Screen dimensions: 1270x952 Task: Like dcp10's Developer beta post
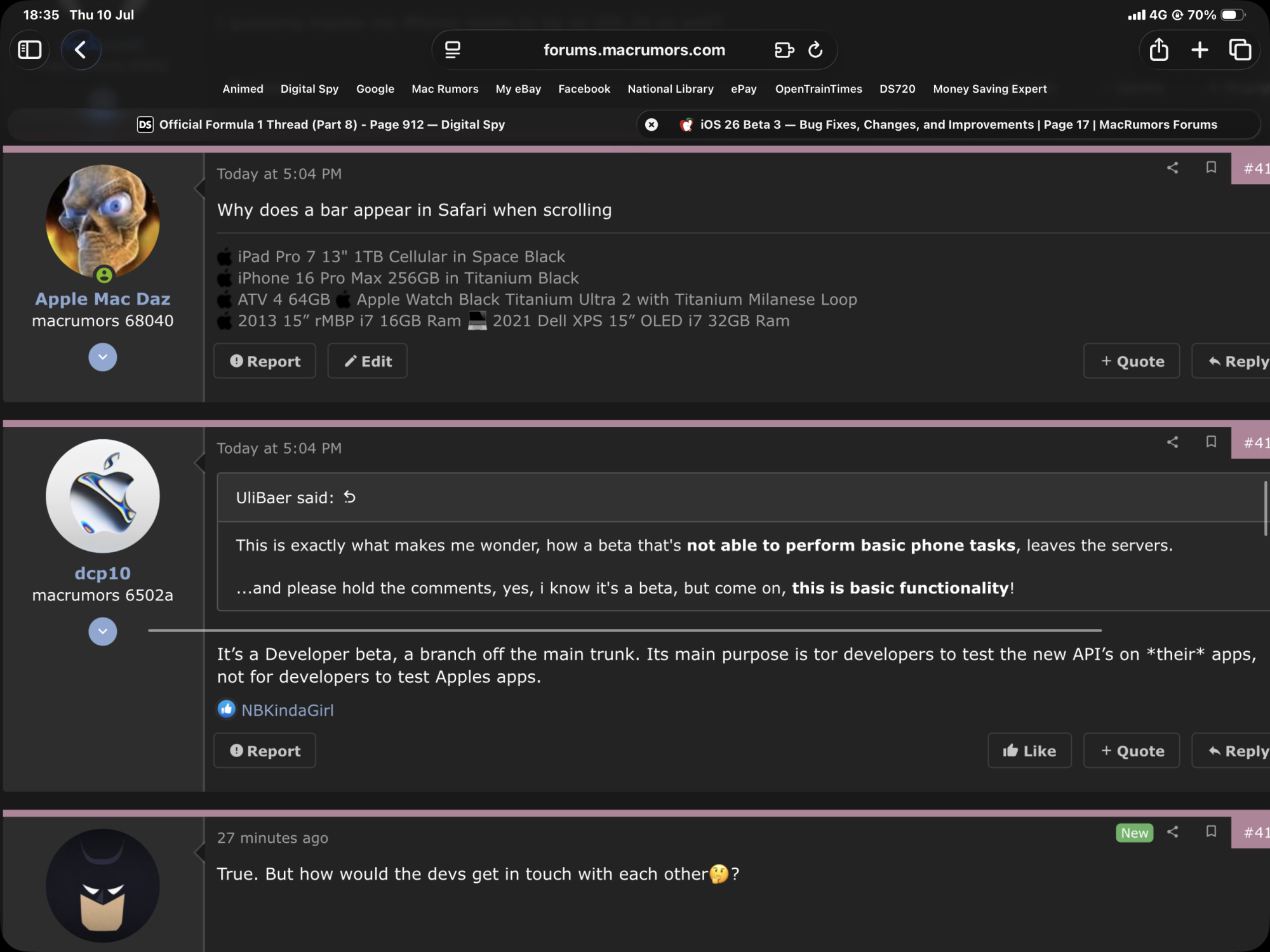(x=1029, y=751)
